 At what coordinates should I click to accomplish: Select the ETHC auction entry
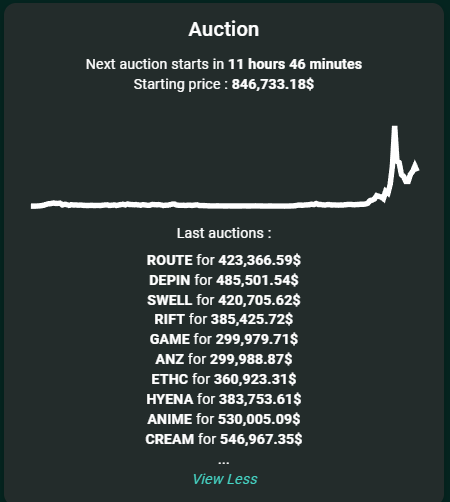pos(224,379)
